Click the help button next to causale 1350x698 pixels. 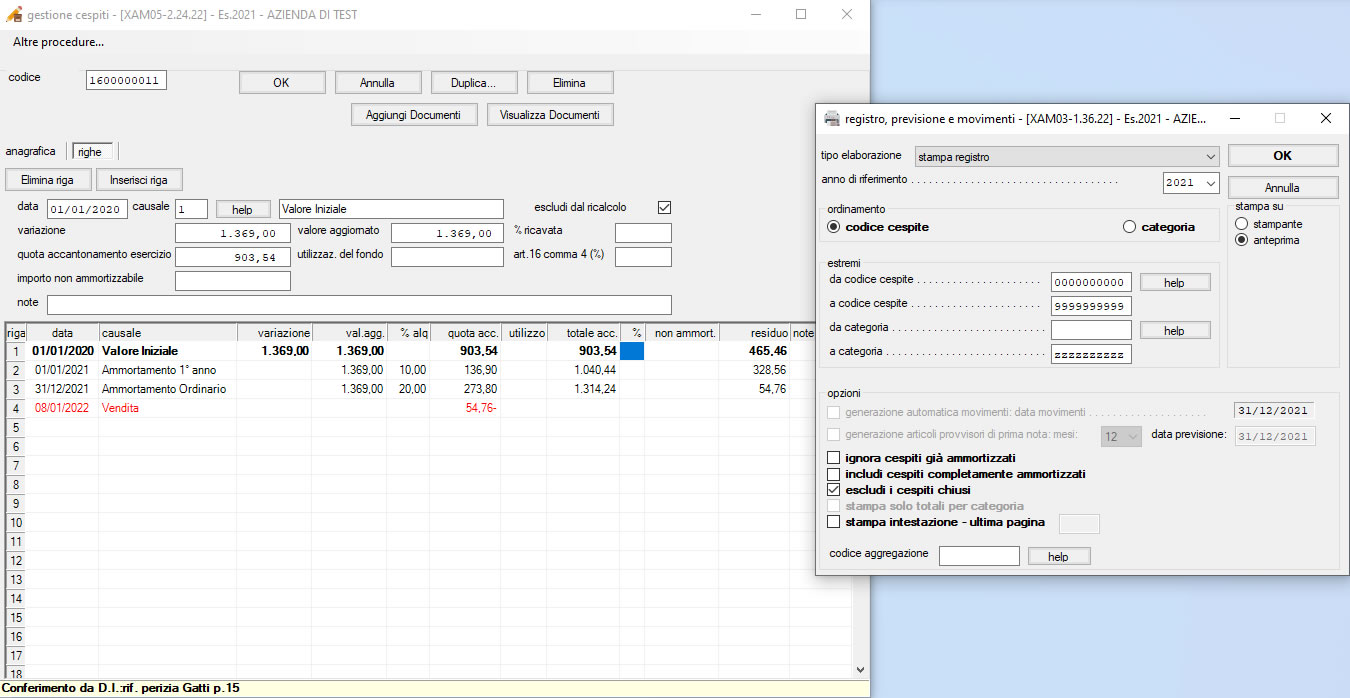243,209
